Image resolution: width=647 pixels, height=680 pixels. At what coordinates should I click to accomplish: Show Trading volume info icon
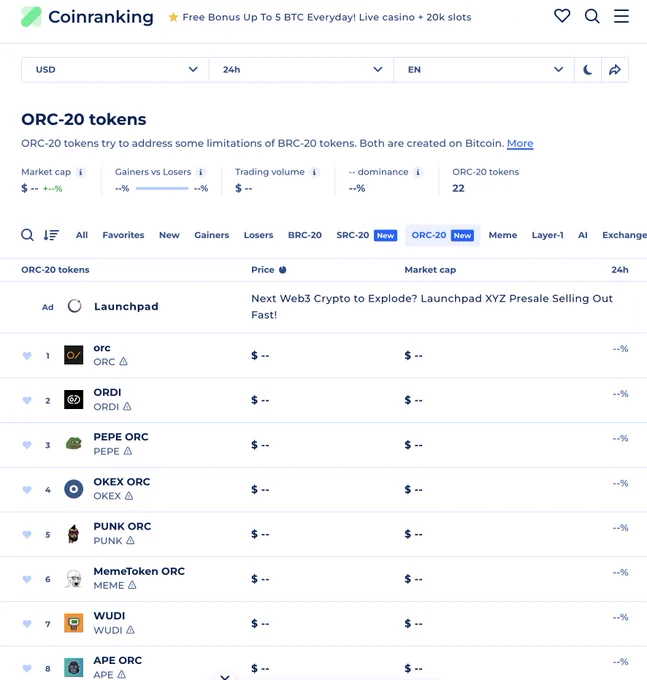(314, 172)
